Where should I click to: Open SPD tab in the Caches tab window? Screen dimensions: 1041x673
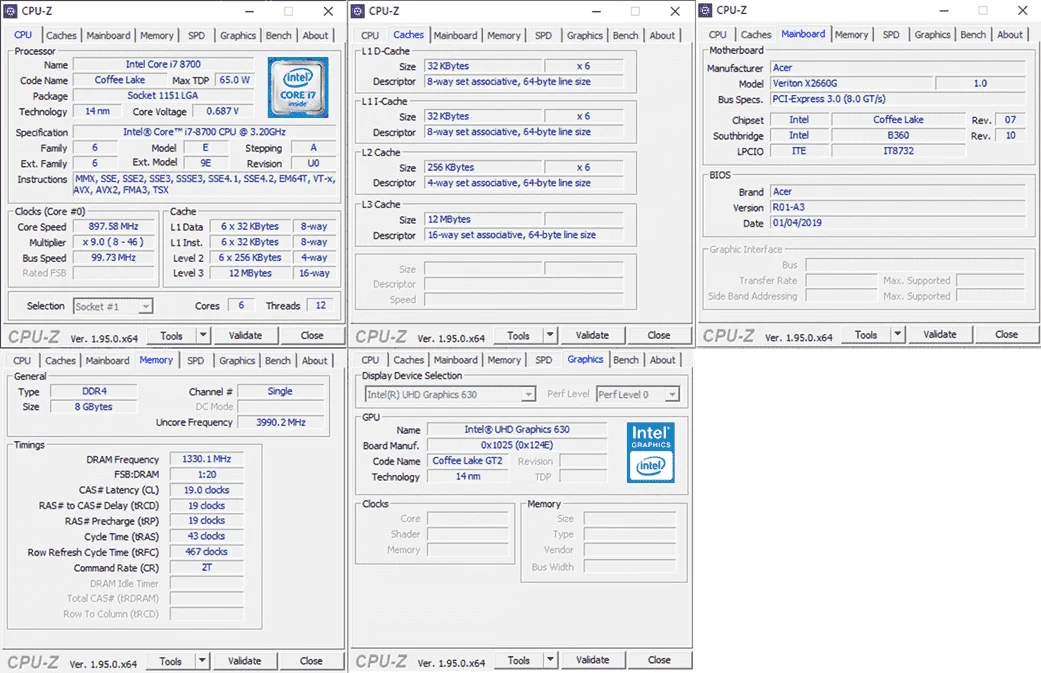pyautogui.click(x=543, y=35)
